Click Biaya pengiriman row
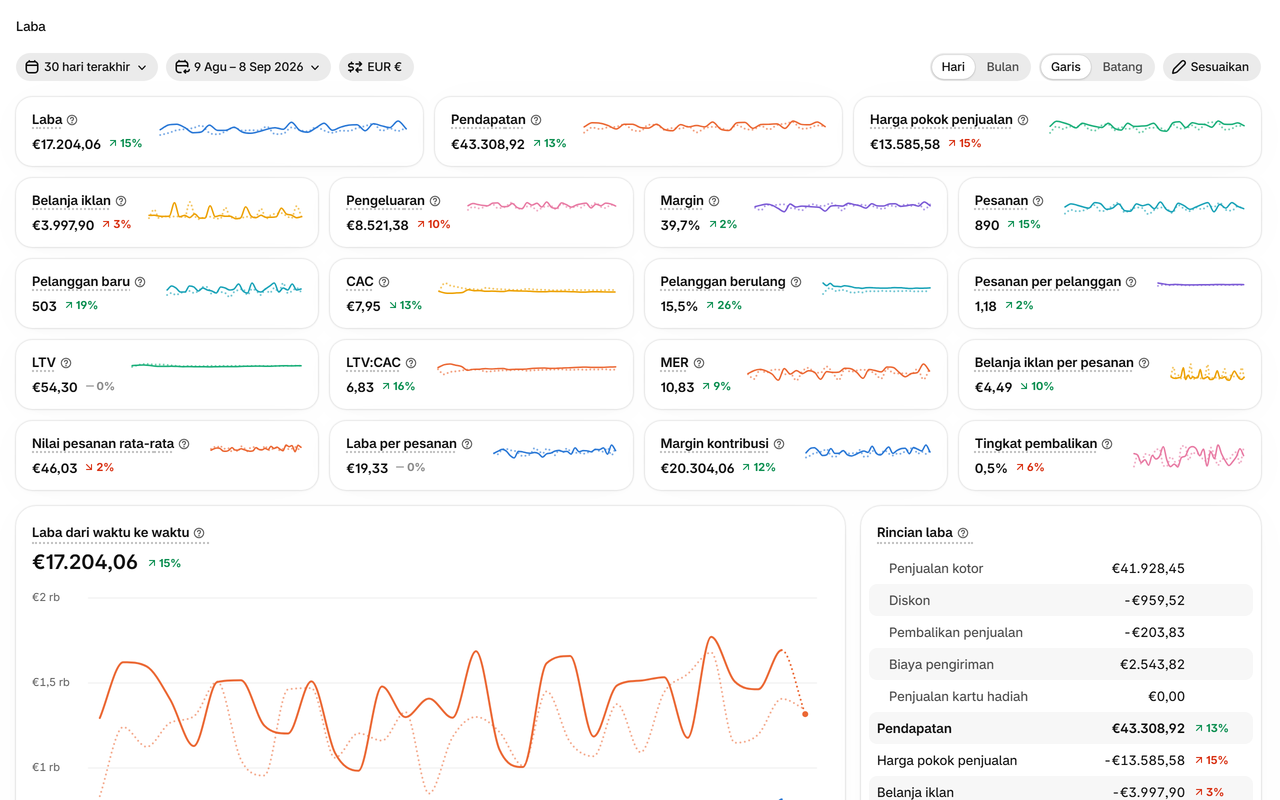This screenshot has height=800, width=1280. coord(1061,664)
